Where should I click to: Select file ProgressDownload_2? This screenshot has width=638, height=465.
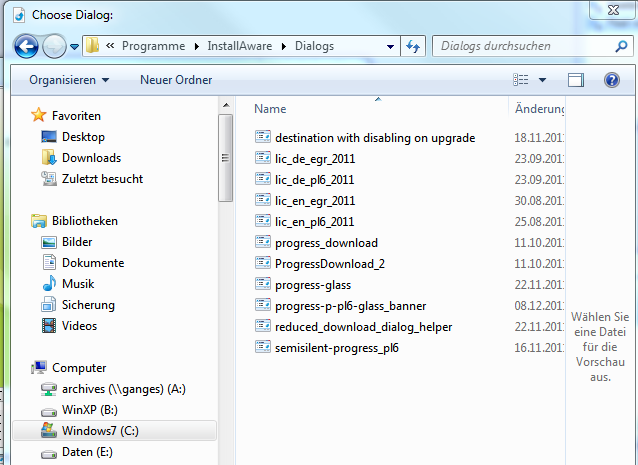coord(330,264)
